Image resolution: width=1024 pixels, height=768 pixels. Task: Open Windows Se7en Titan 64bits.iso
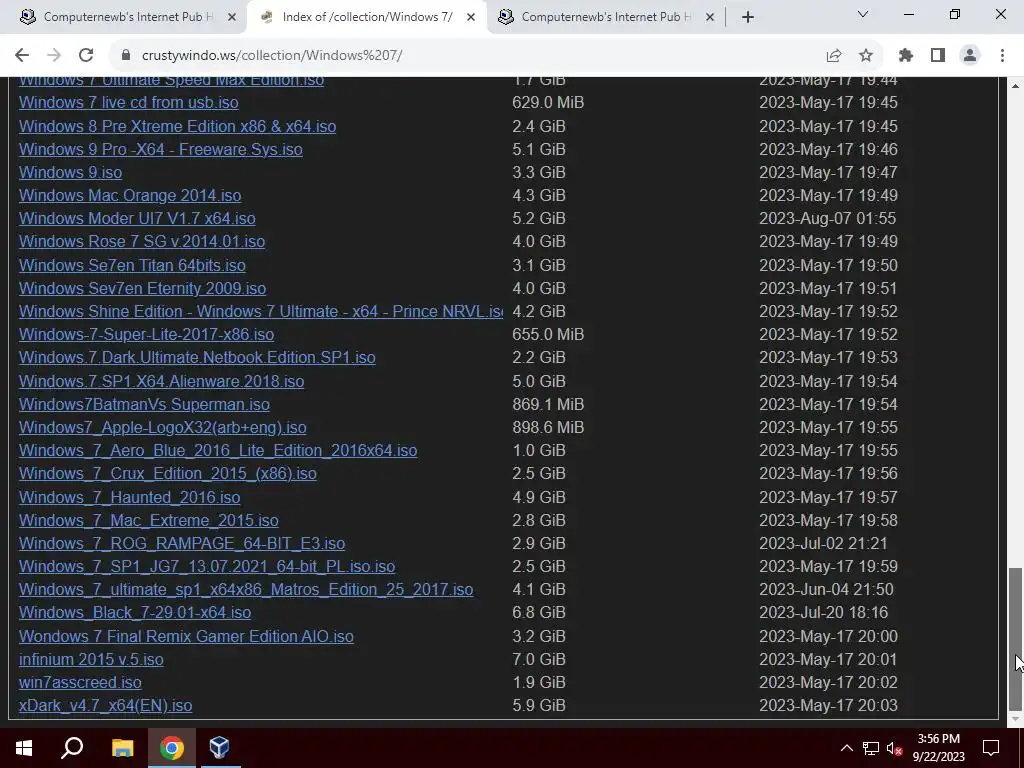click(x=132, y=265)
